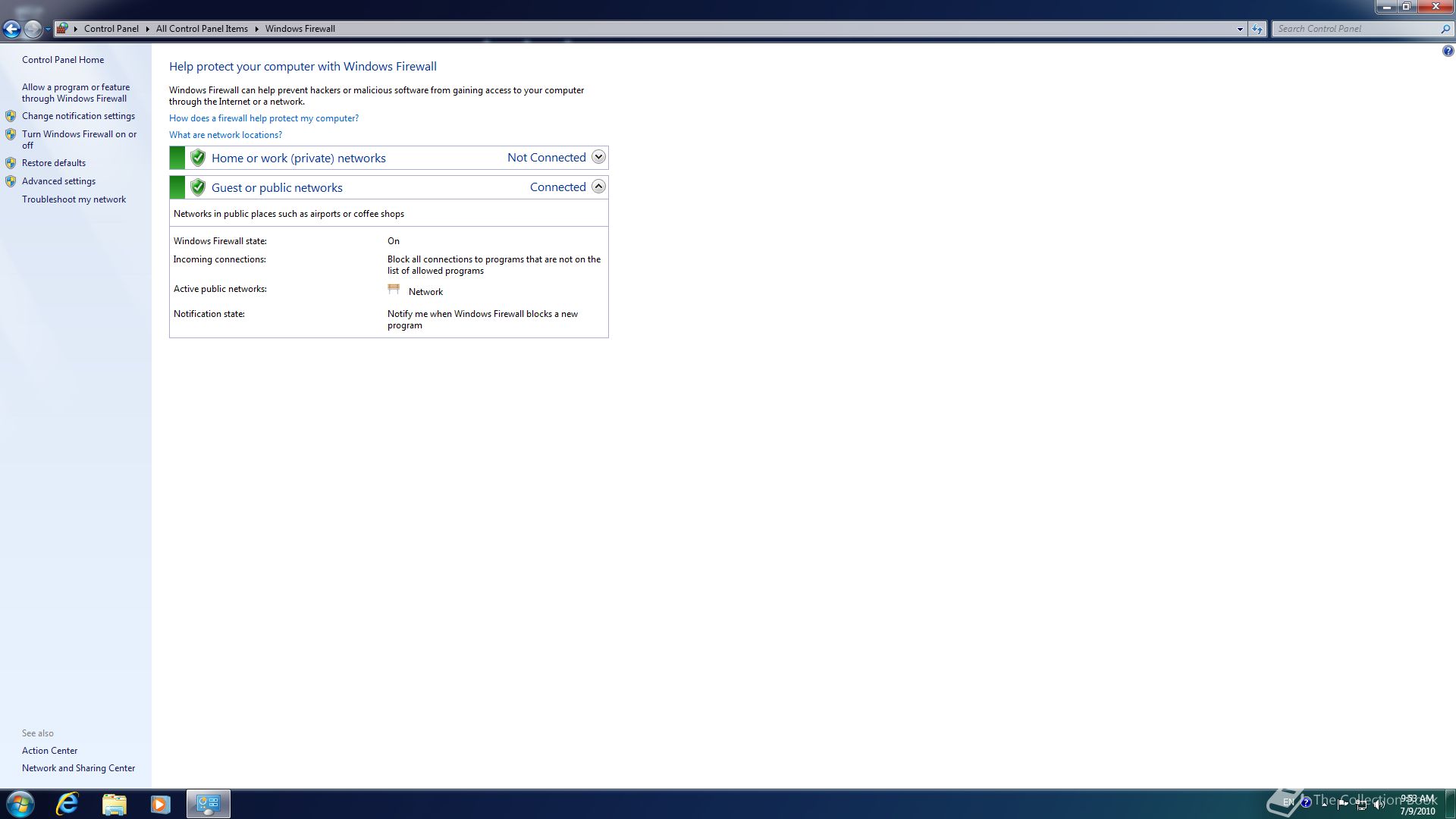Click green shield icon for public networks
1456x819 pixels.
(198, 187)
